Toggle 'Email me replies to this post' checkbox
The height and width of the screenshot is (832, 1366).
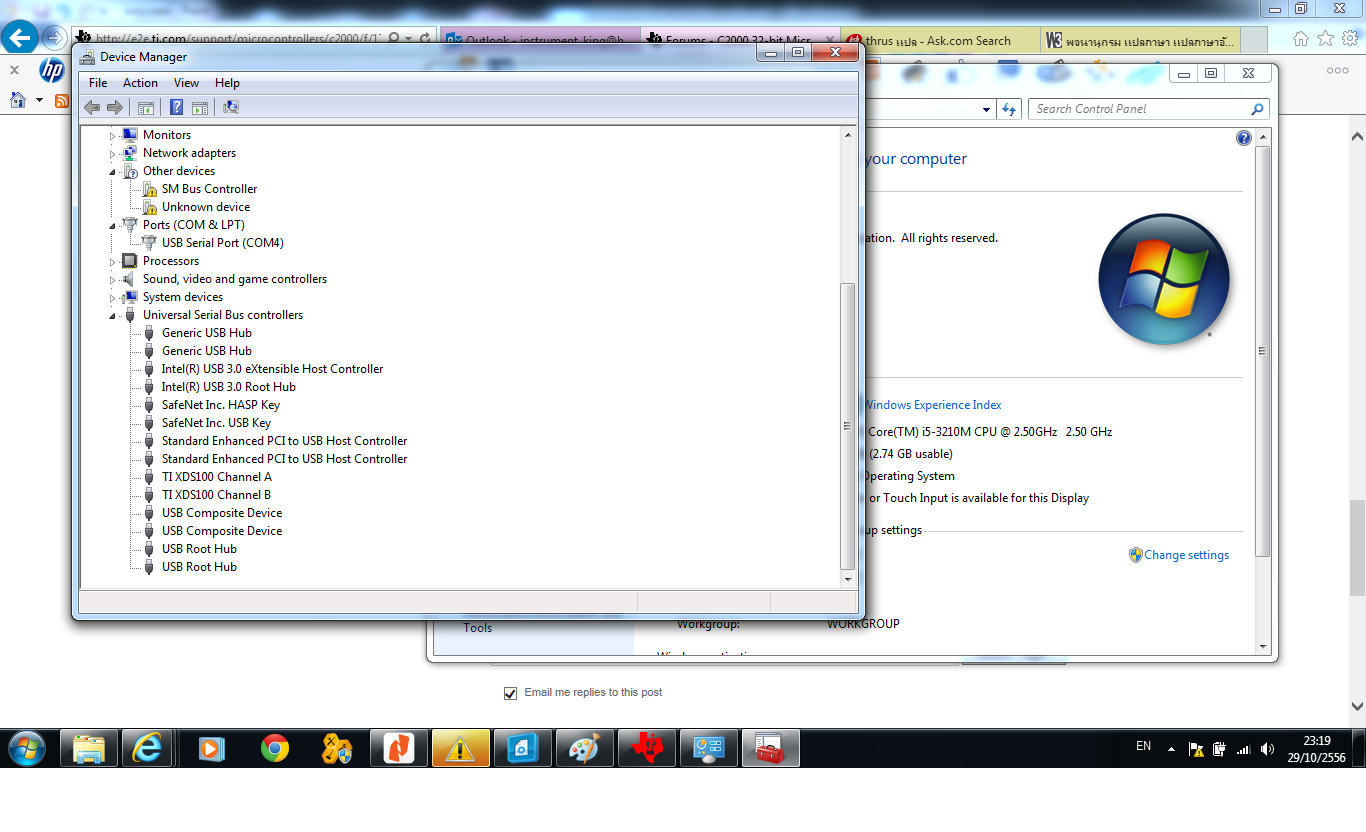(511, 693)
